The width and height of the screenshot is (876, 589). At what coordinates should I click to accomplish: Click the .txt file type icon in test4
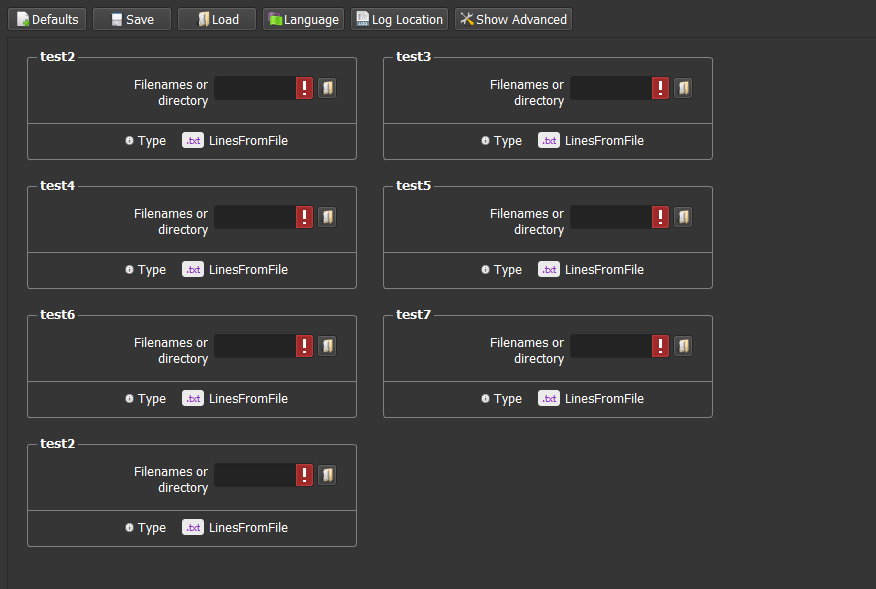click(193, 270)
